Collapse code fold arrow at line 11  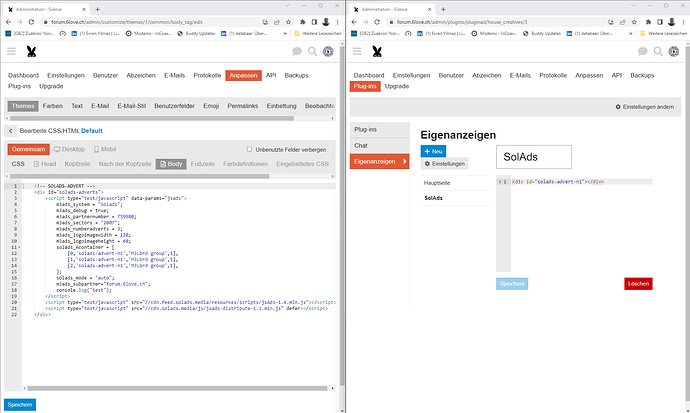(19, 247)
